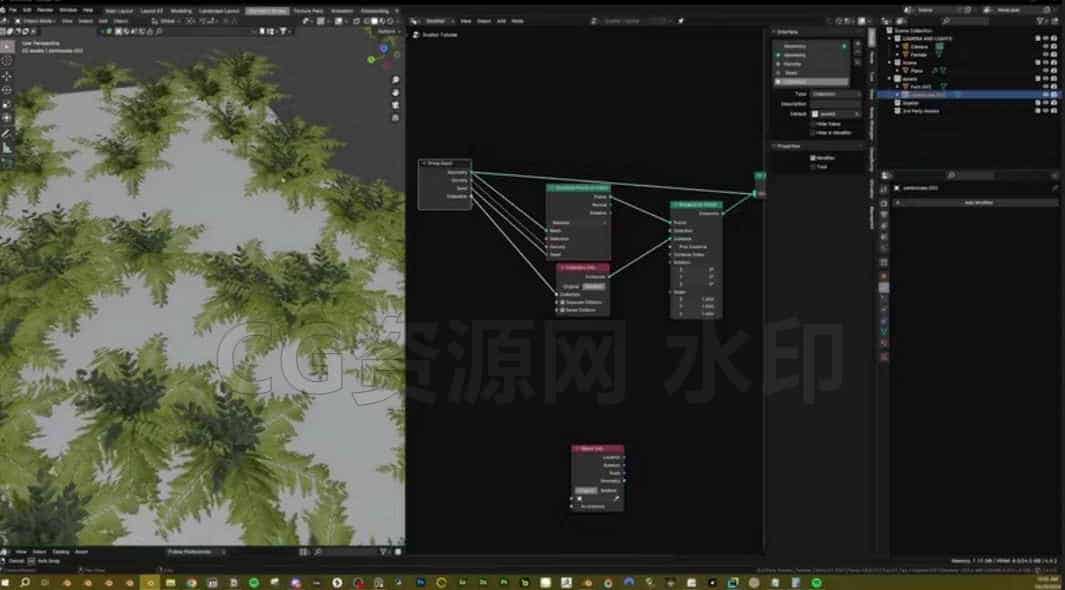This screenshot has width=1065, height=590.
Task: Collapse the CAMERA AND LIGHTS collection
Action: pos(890,39)
